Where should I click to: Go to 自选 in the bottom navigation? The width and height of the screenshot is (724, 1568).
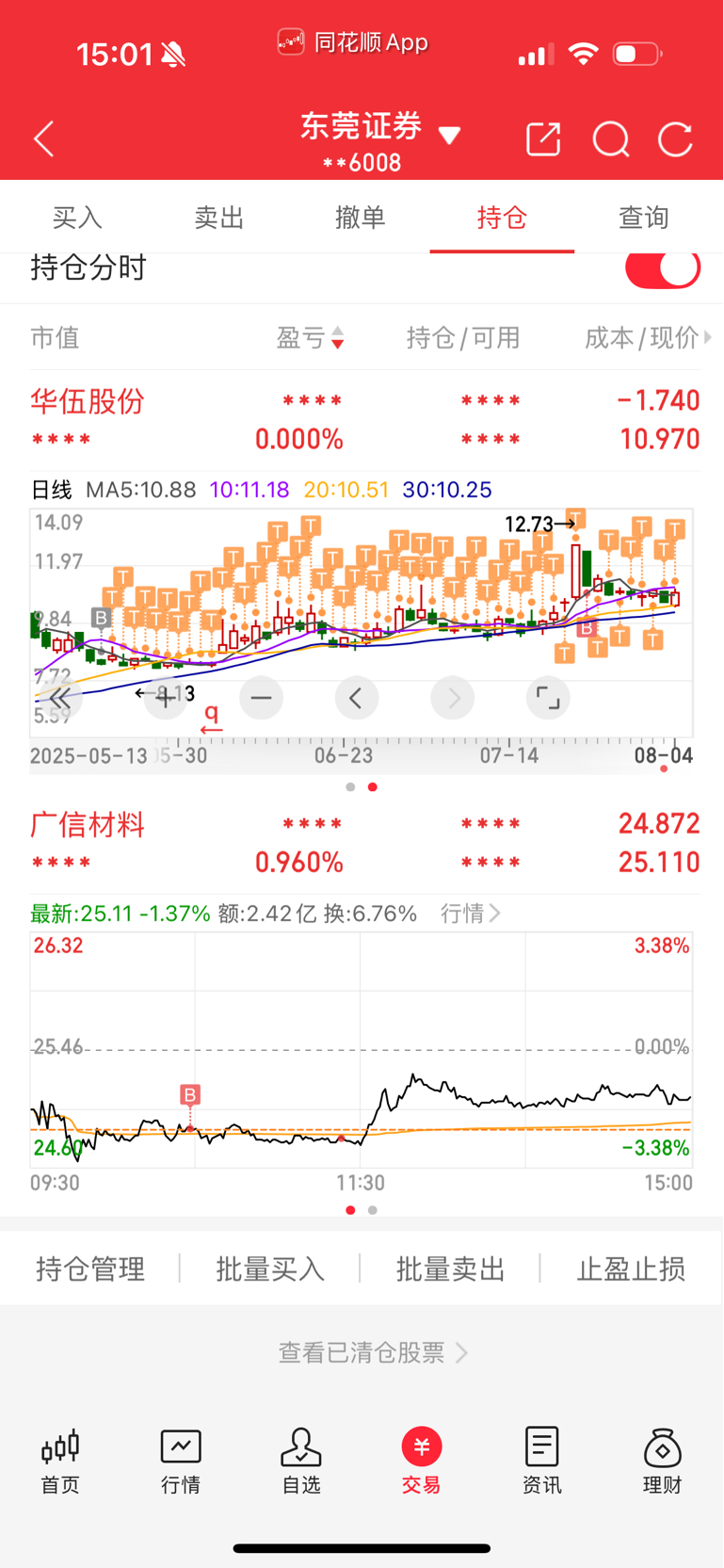tap(301, 1461)
